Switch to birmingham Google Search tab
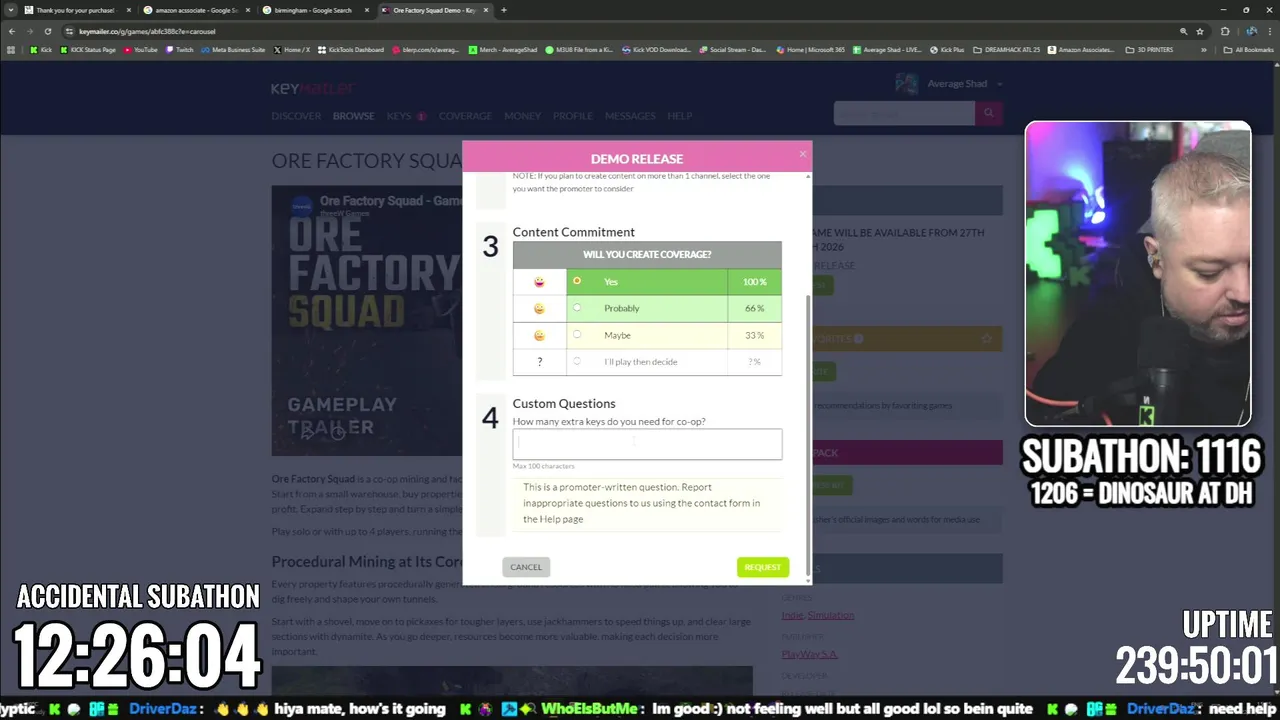 315,10
